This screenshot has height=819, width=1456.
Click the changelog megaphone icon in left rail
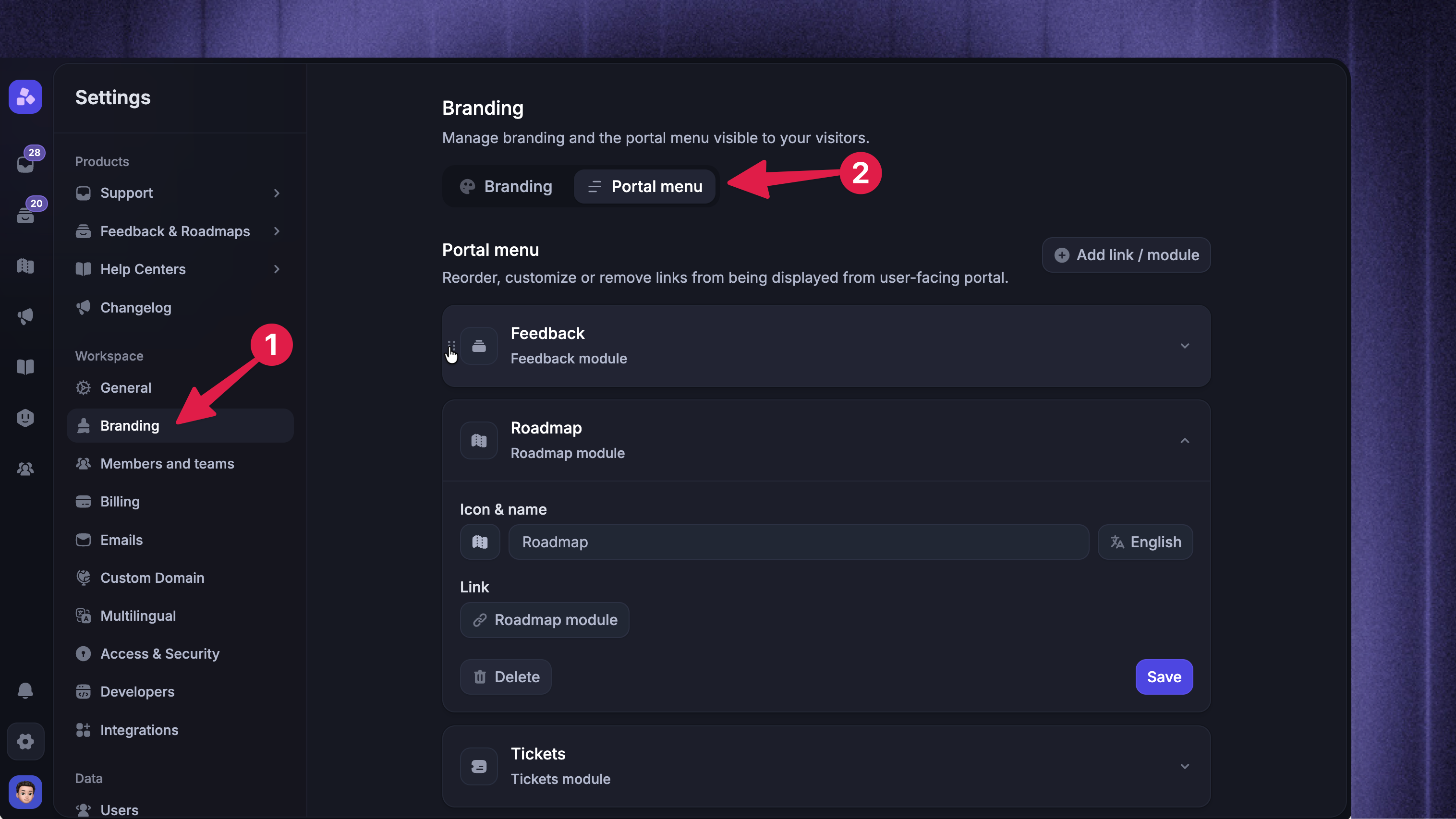(25, 316)
